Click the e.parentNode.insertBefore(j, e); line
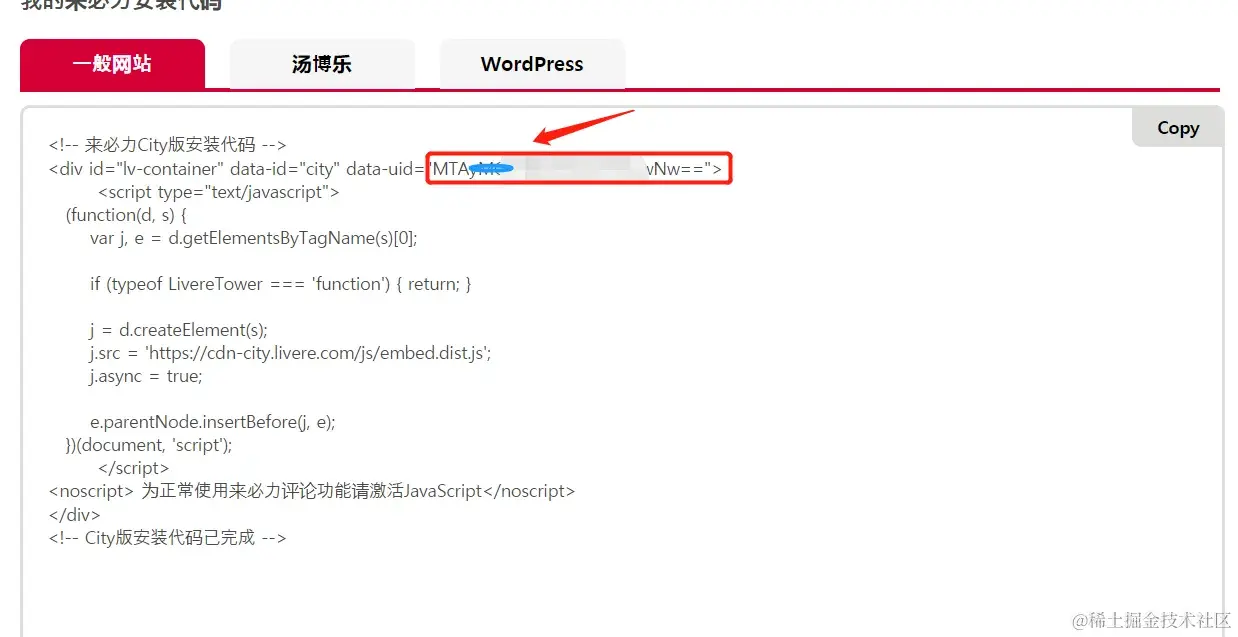Screen dimensions: 1238x637 [x=213, y=422]
